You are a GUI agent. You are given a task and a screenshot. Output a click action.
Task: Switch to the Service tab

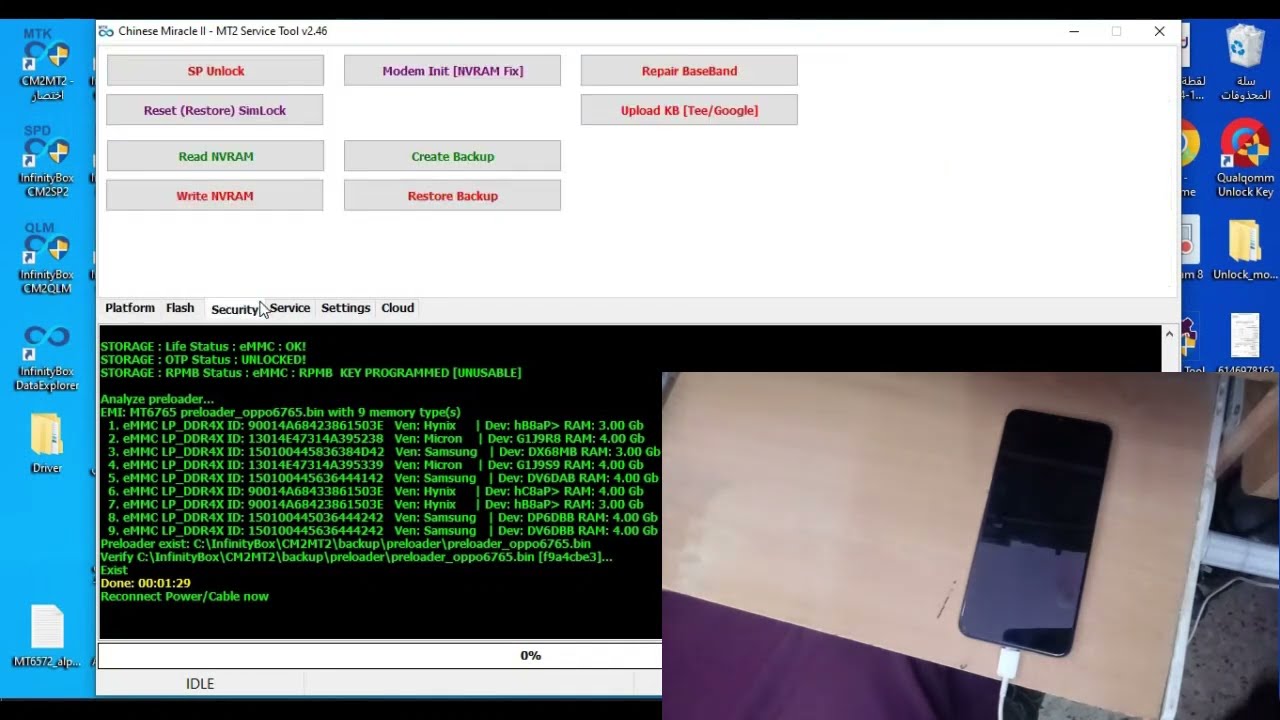[x=289, y=308]
